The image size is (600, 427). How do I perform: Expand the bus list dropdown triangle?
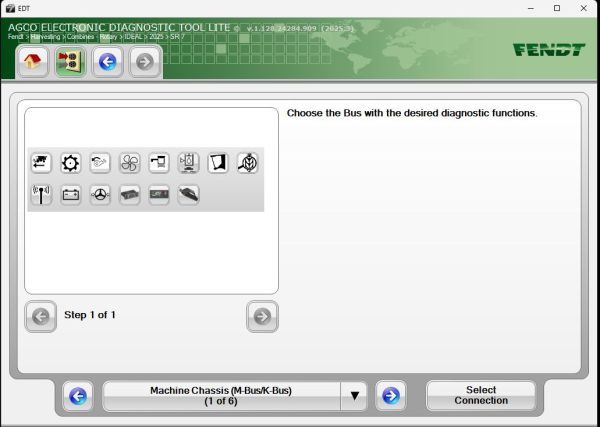tap(354, 396)
